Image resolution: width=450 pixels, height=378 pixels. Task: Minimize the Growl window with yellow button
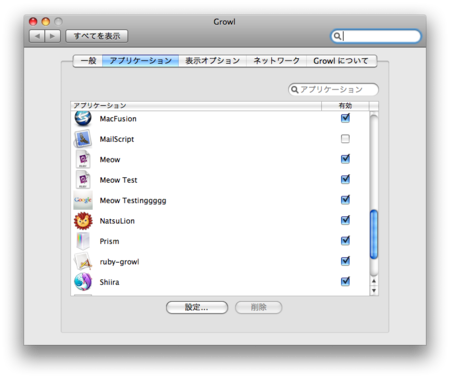(46, 22)
